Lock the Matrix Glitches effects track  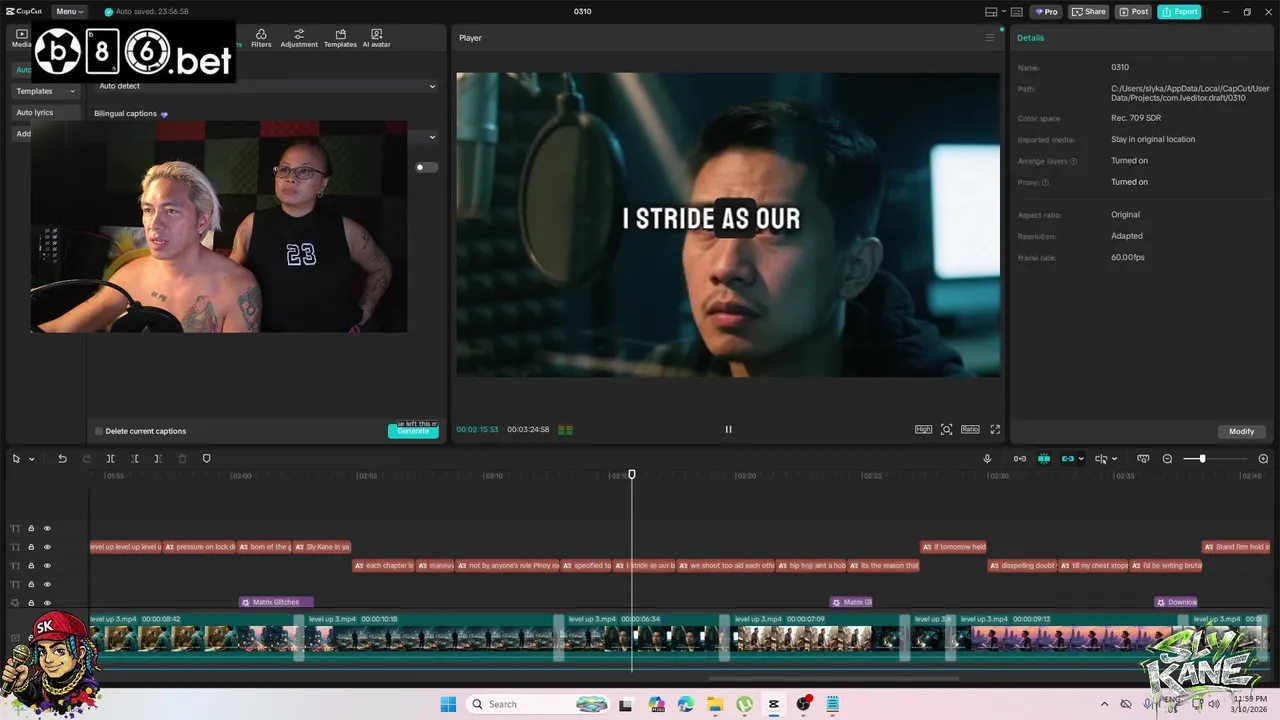point(31,603)
